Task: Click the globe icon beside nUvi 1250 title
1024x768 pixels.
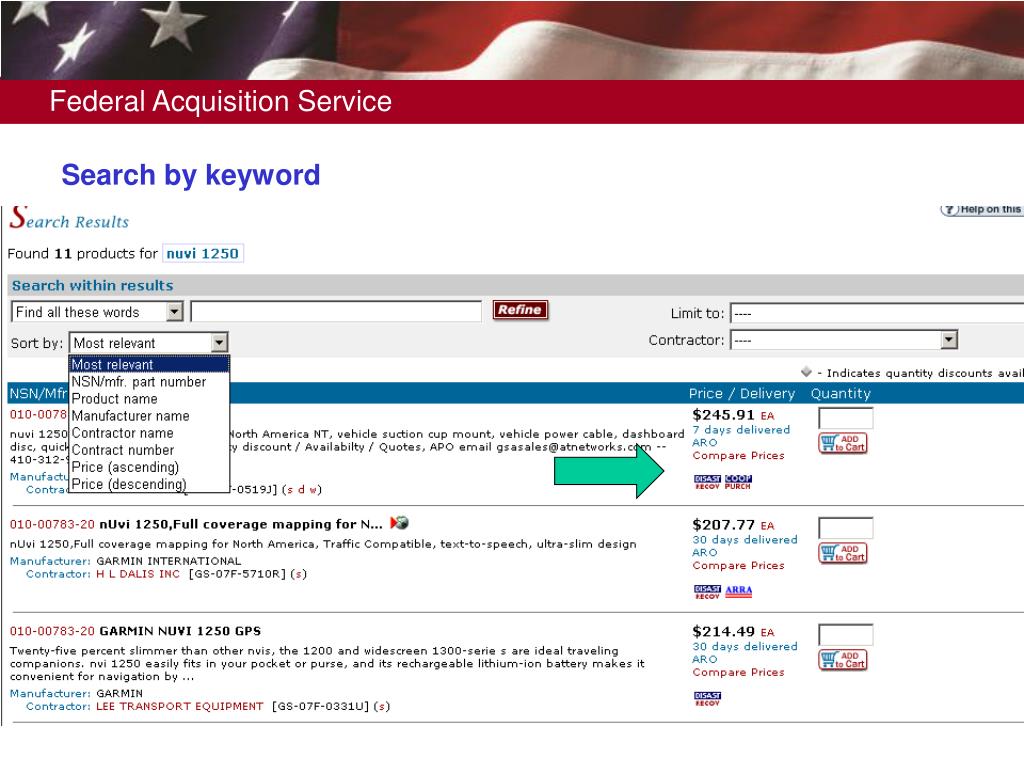Action: tap(399, 522)
